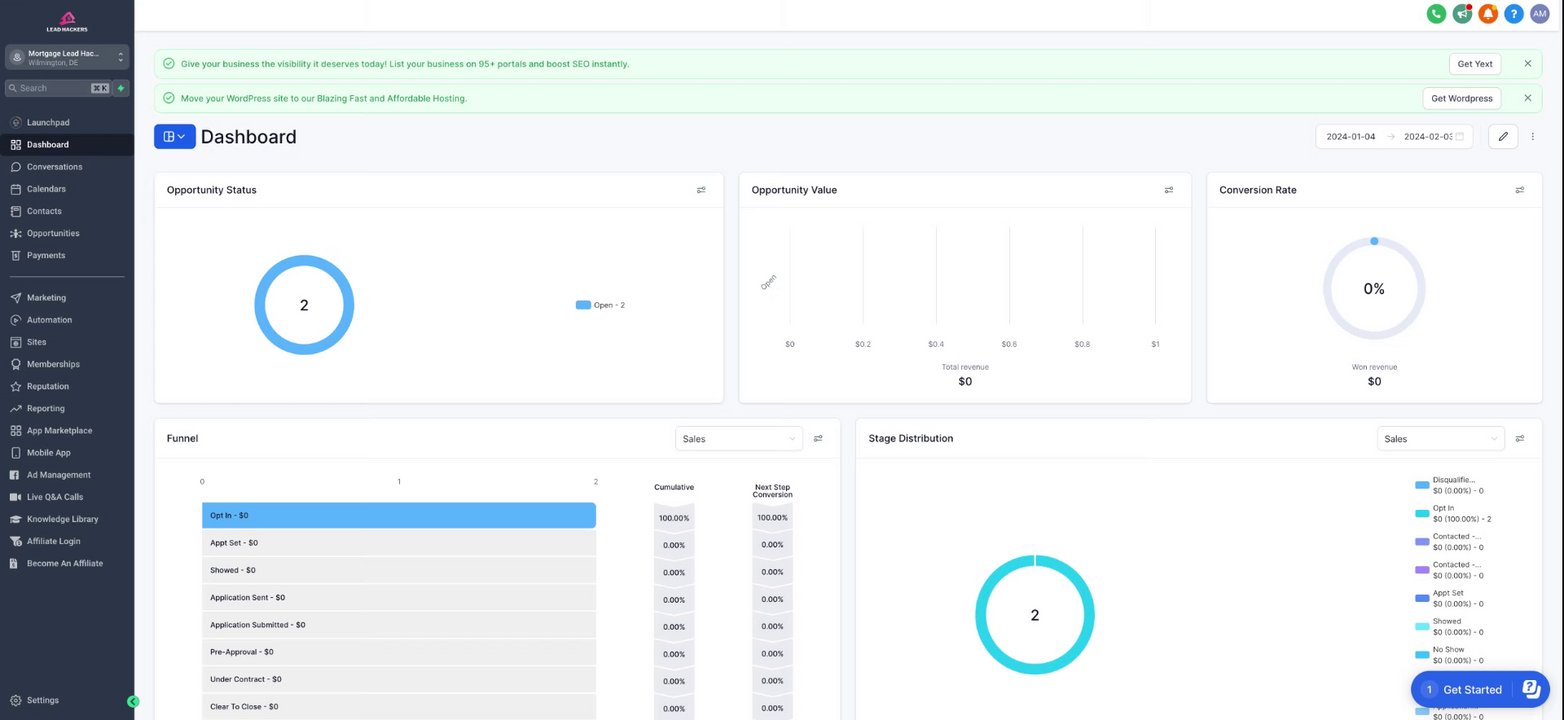Click the Lead Hackers logo
The image size is (1564, 720).
[67, 22]
